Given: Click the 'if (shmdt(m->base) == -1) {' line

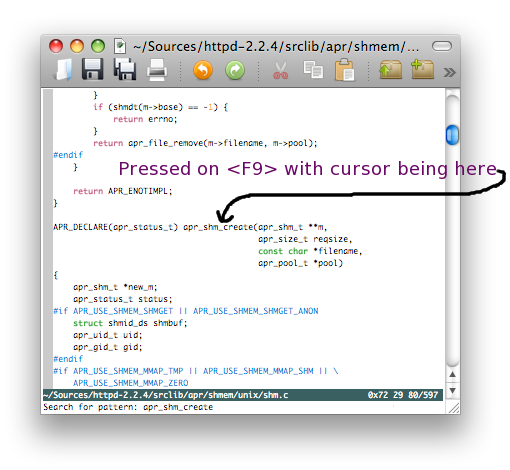Looking at the screenshot, I should [160, 107].
